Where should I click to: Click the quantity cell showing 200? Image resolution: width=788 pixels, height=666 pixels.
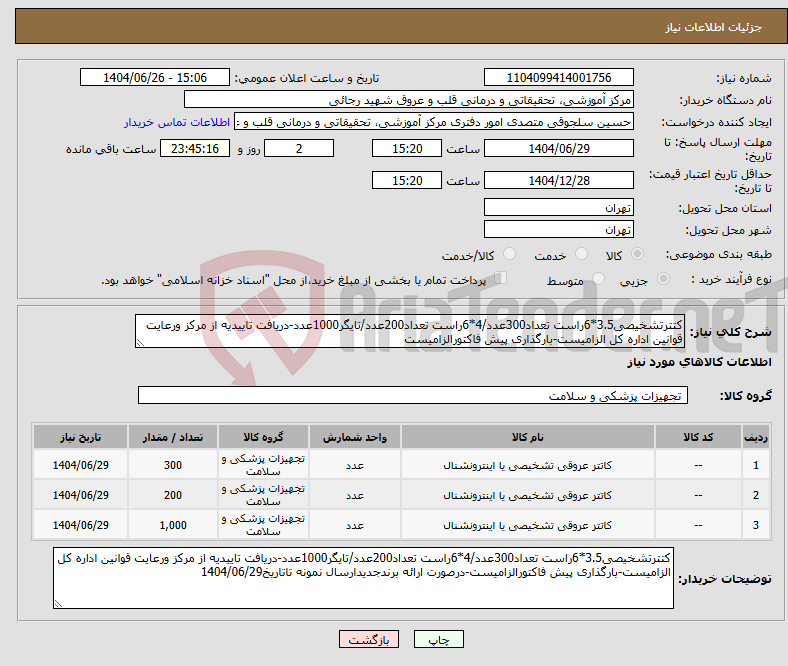173,495
